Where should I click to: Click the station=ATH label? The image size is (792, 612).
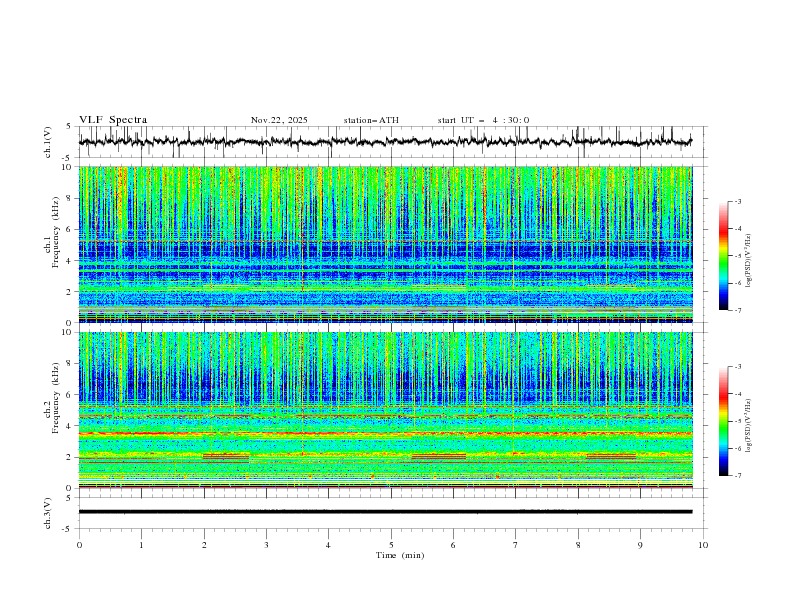tap(371, 120)
